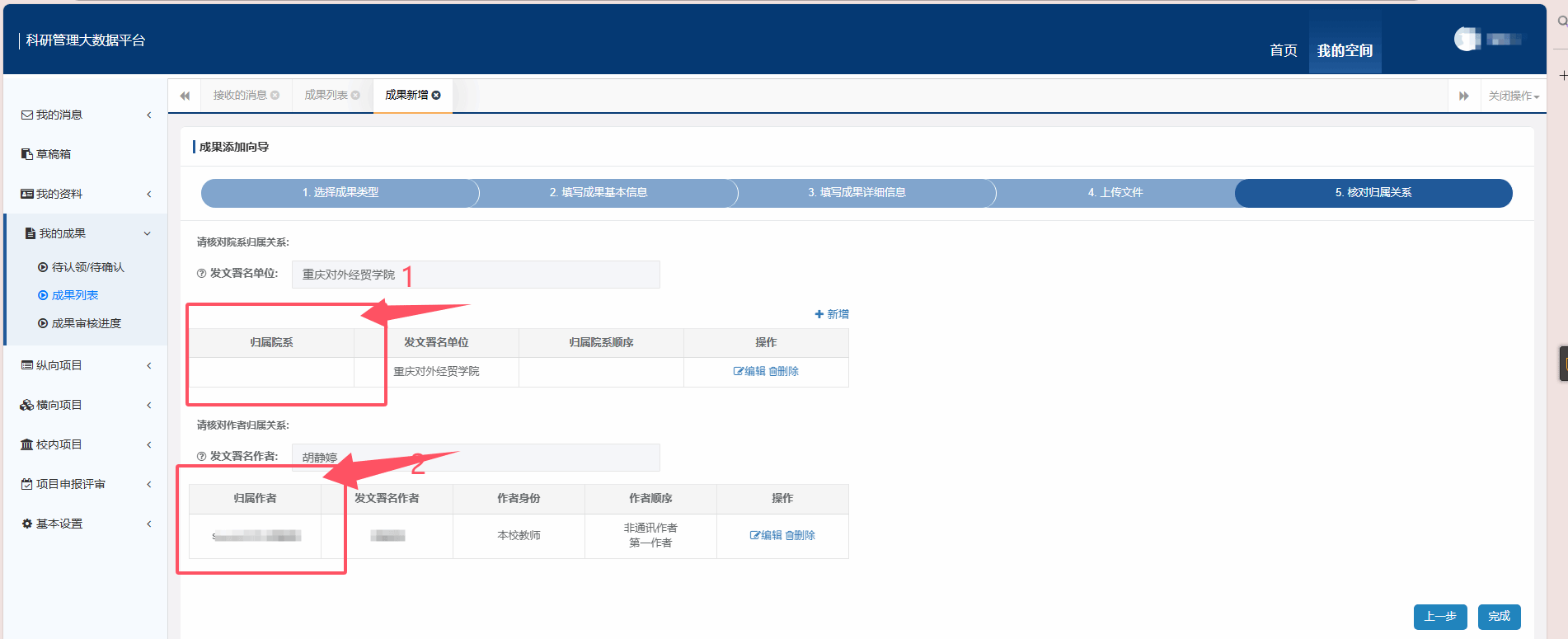Edit the 重庆对外经贸学院 department row

click(x=749, y=372)
